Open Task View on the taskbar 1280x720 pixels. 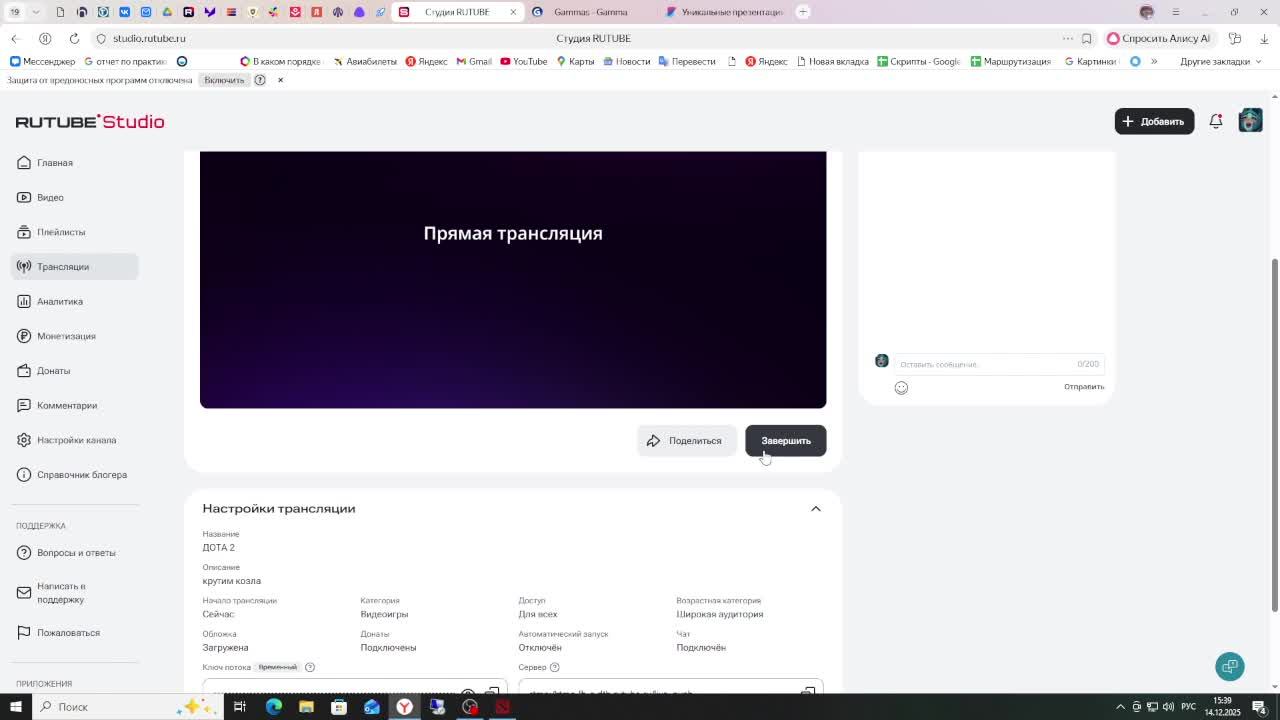coord(240,707)
